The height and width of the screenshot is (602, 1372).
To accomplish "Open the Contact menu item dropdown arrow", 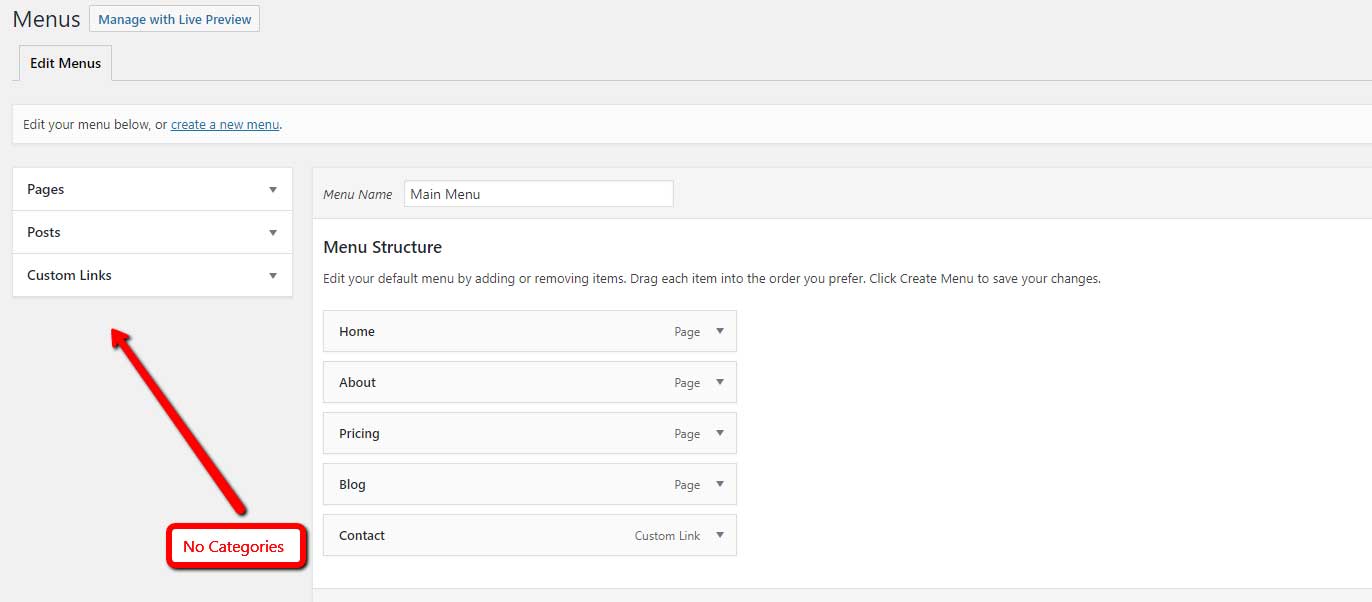I will (x=719, y=535).
